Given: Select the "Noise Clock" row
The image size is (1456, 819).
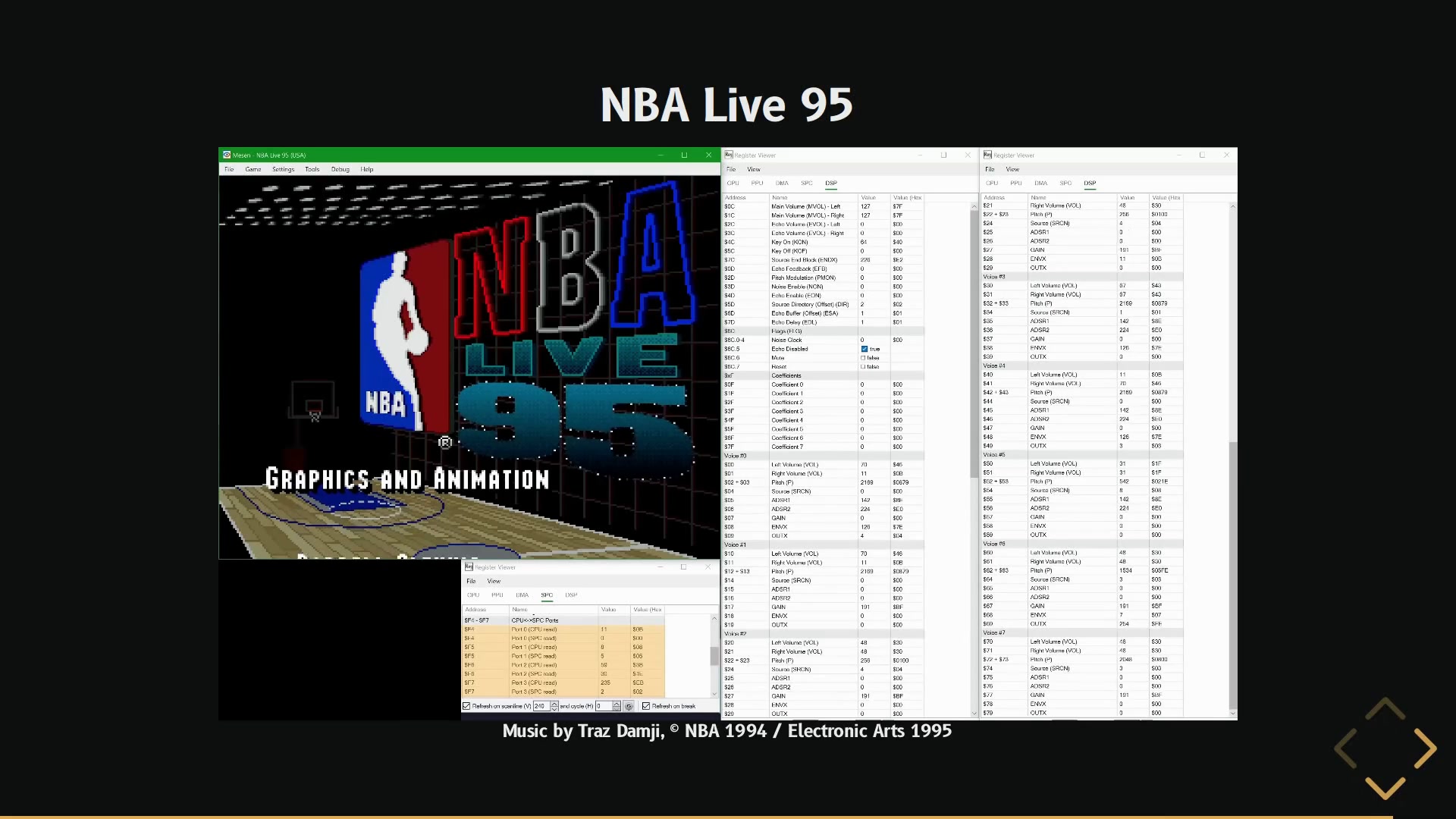Looking at the screenshot, I should [824, 340].
